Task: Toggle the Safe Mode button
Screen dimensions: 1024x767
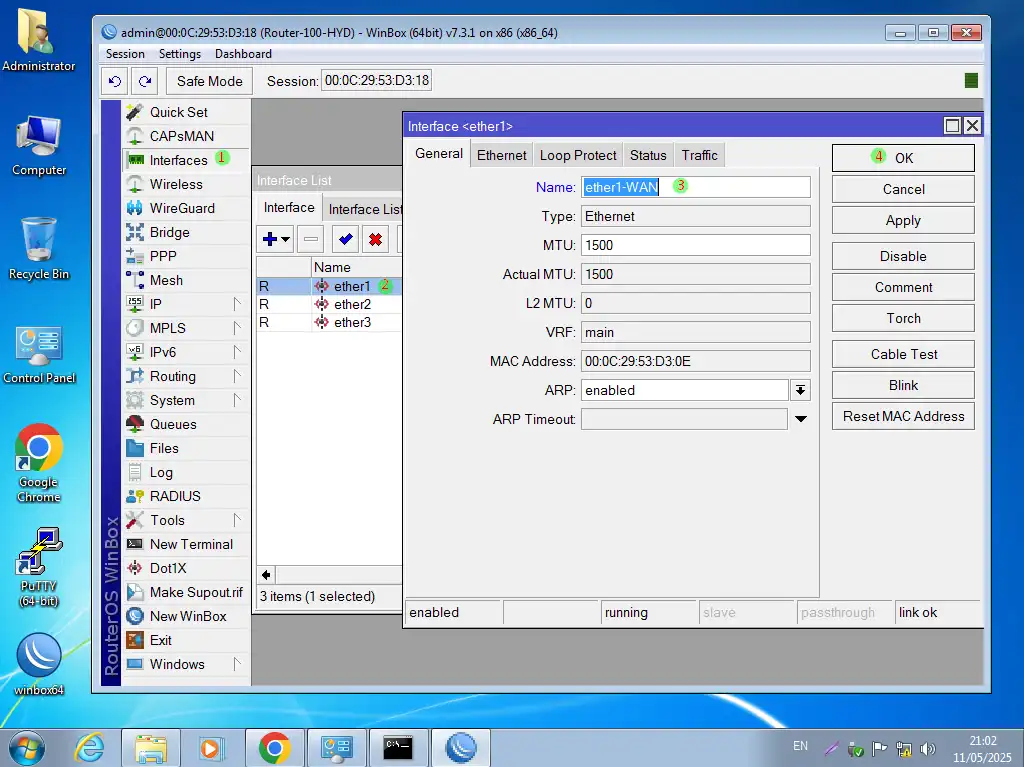Action: pyautogui.click(x=209, y=81)
